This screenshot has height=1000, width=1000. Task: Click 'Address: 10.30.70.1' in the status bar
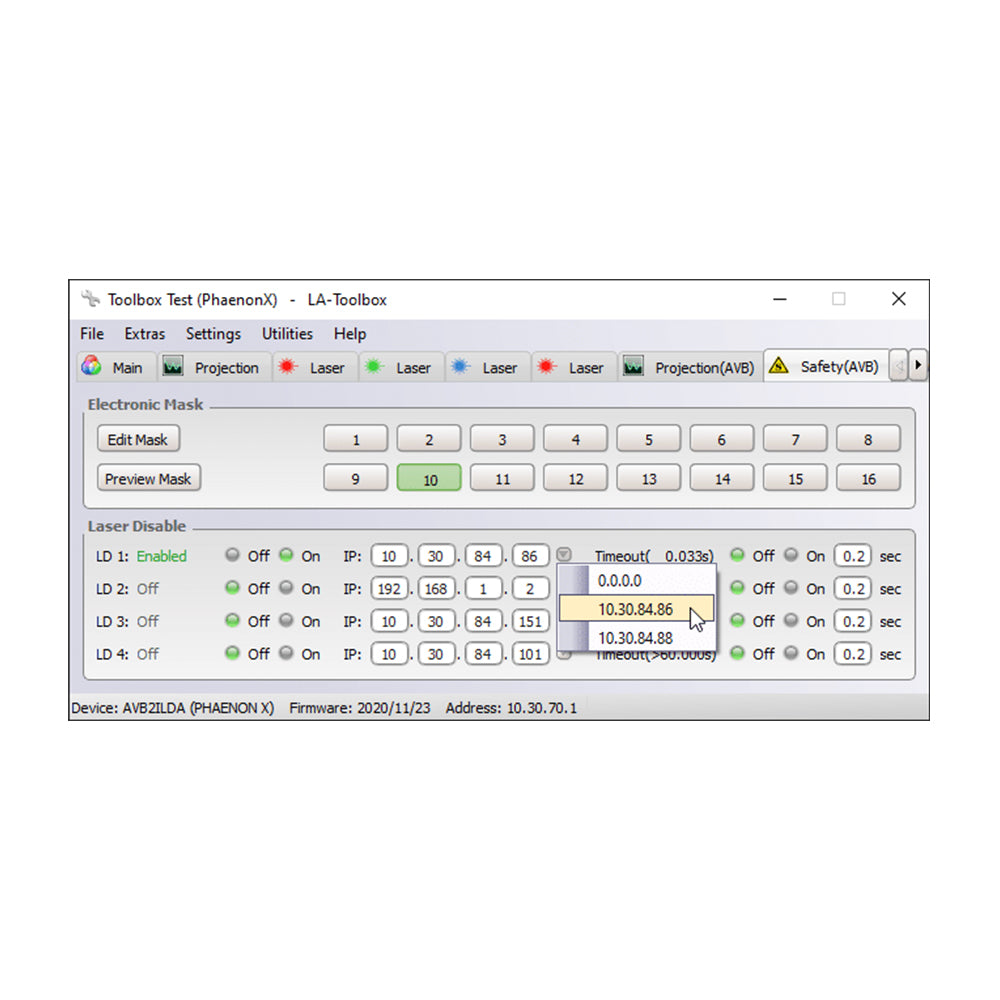pyautogui.click(x=511, y=708)
